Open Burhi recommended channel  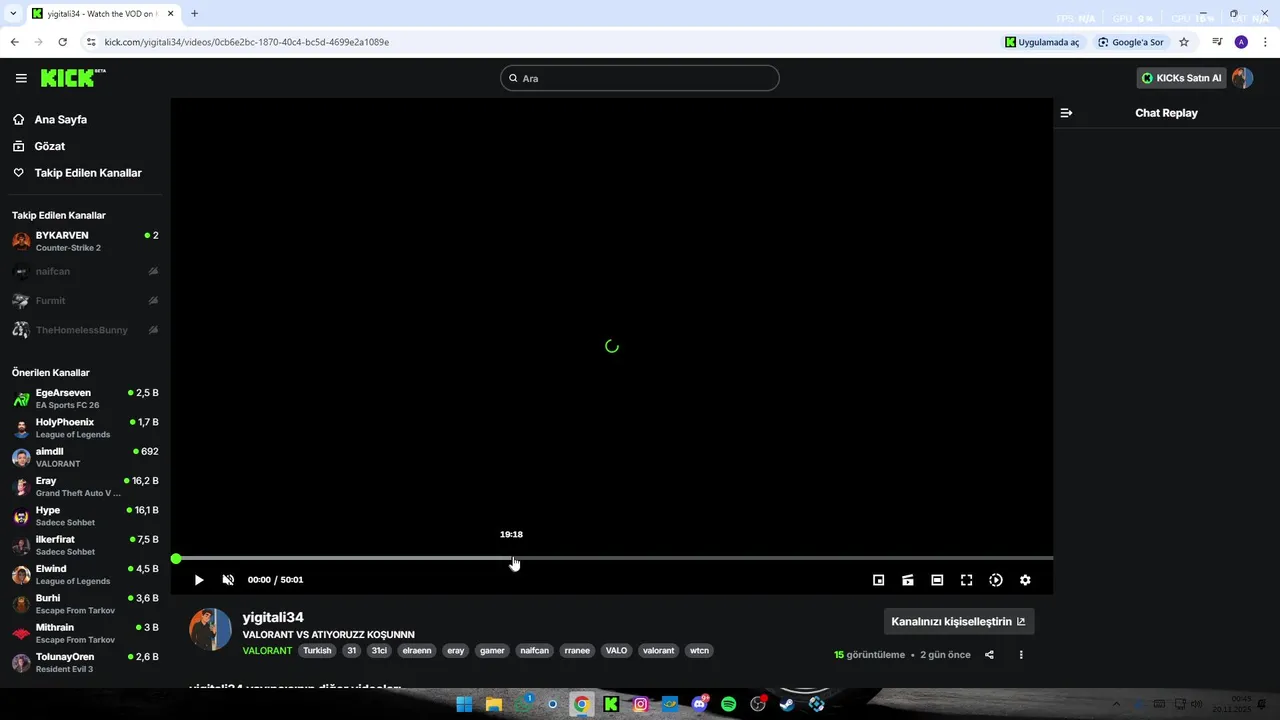pos(85,604)
